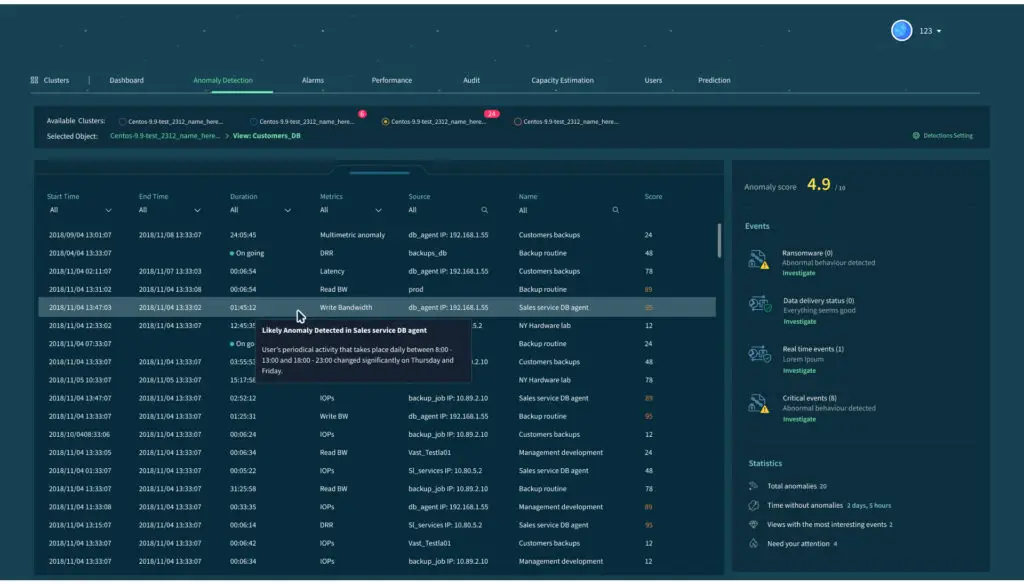
Task: Switch to the Capacity Estimation tab
Action: tap(562, 80)
